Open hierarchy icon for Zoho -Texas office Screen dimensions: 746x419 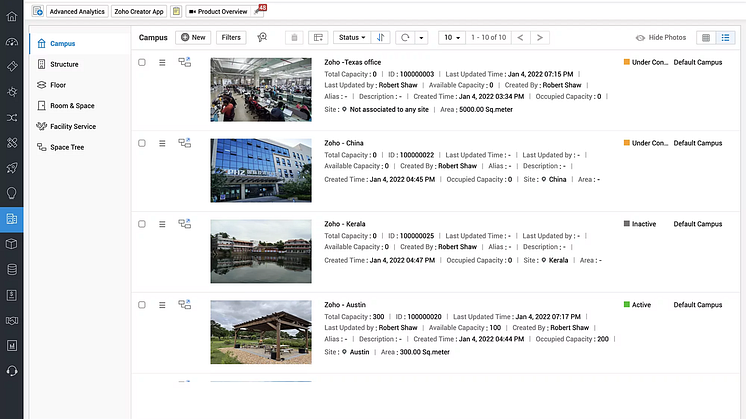tap(185, 62)
